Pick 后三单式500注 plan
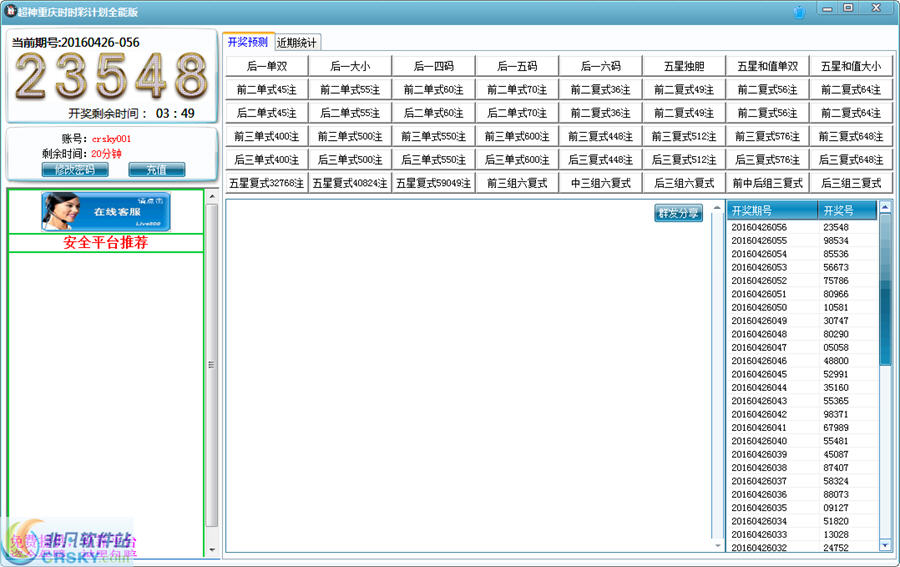Image resolution: width=900 pixels, height=567 pixels. 350,160
